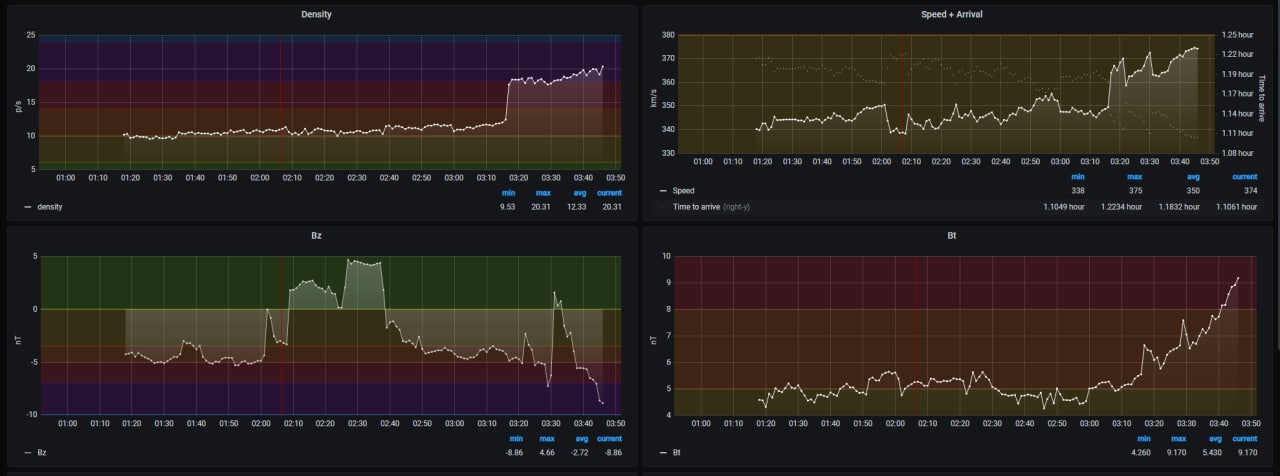Viewport: 1280px width, 476px height.
Task: Sort Bt legend by current column
Action: (x=1244, y=438)
